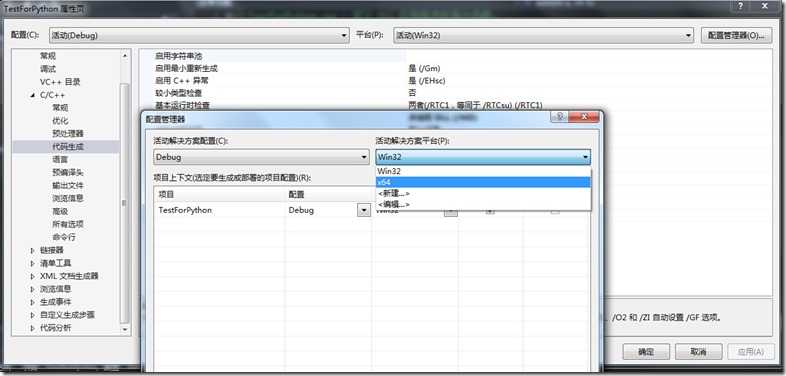Click the 项目 column header
786x376 pixels.
coord(220,194)
